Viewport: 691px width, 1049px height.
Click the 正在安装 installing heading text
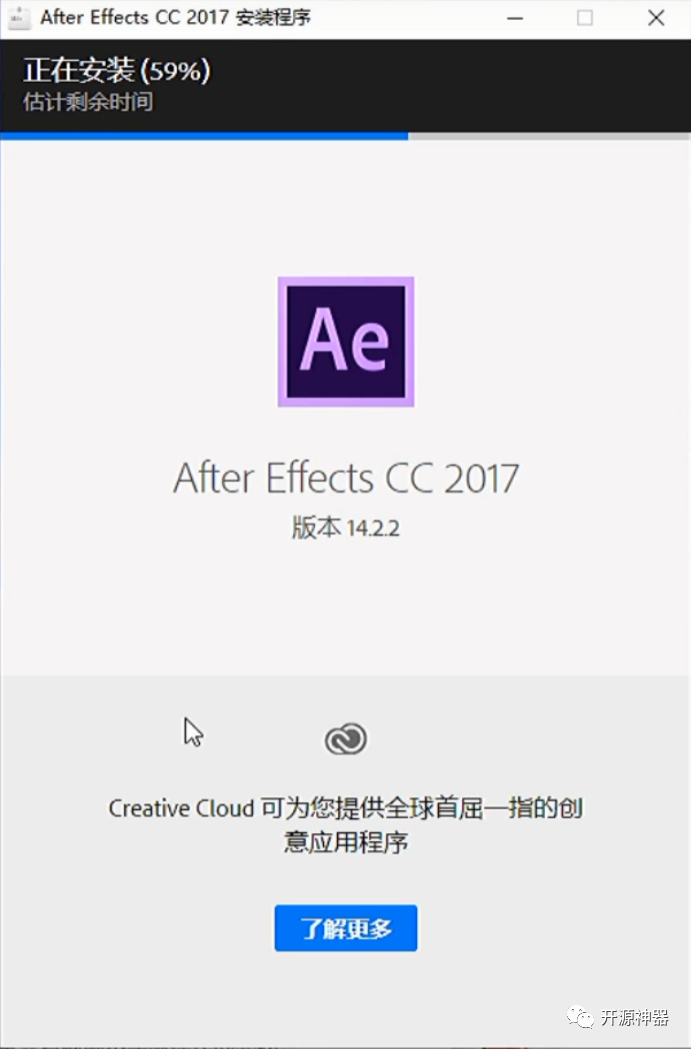click(79, 70)
